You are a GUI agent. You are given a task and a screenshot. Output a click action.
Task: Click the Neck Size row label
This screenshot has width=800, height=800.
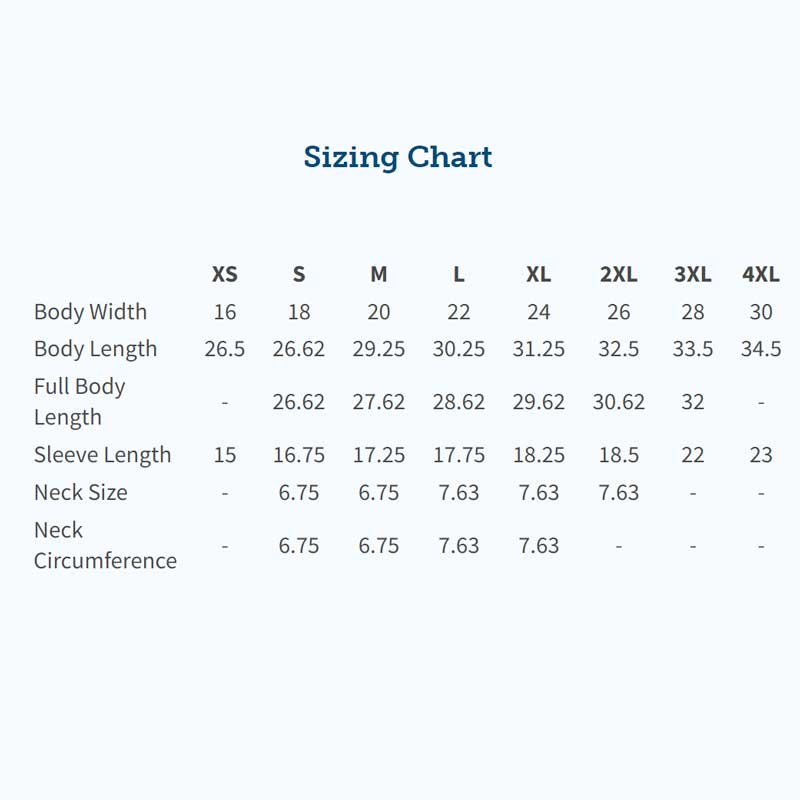pyautogui.click(x=80, y=492)
